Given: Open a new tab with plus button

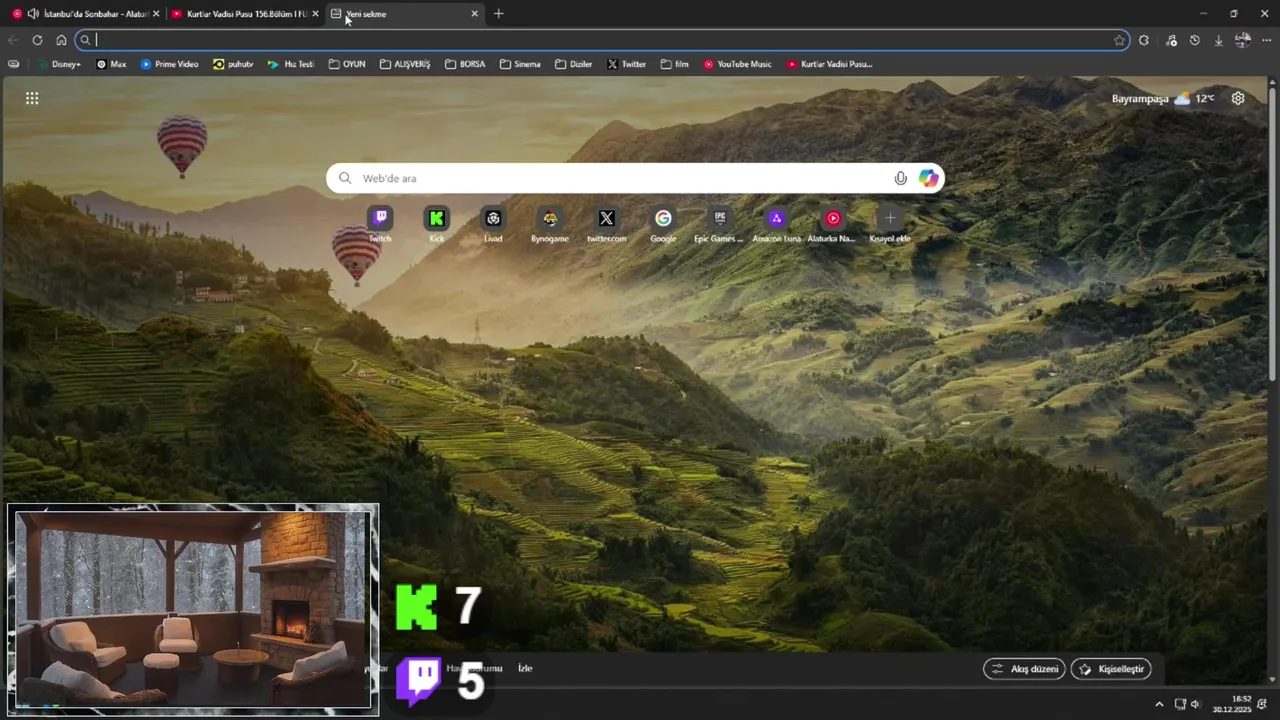Looking at the screenshot, I should click(499, 14).
